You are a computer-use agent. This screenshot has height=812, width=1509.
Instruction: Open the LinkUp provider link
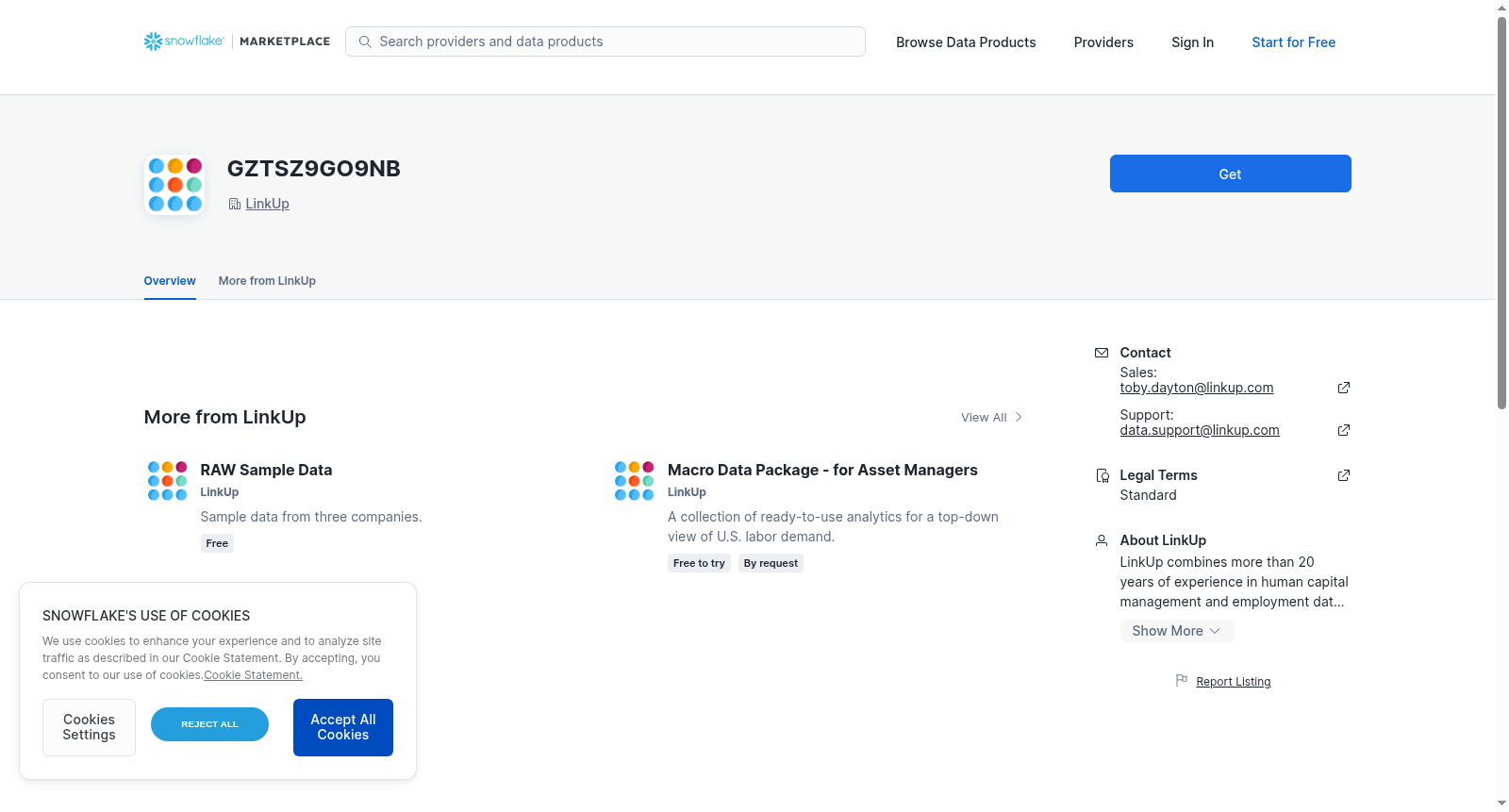(267, 204)
